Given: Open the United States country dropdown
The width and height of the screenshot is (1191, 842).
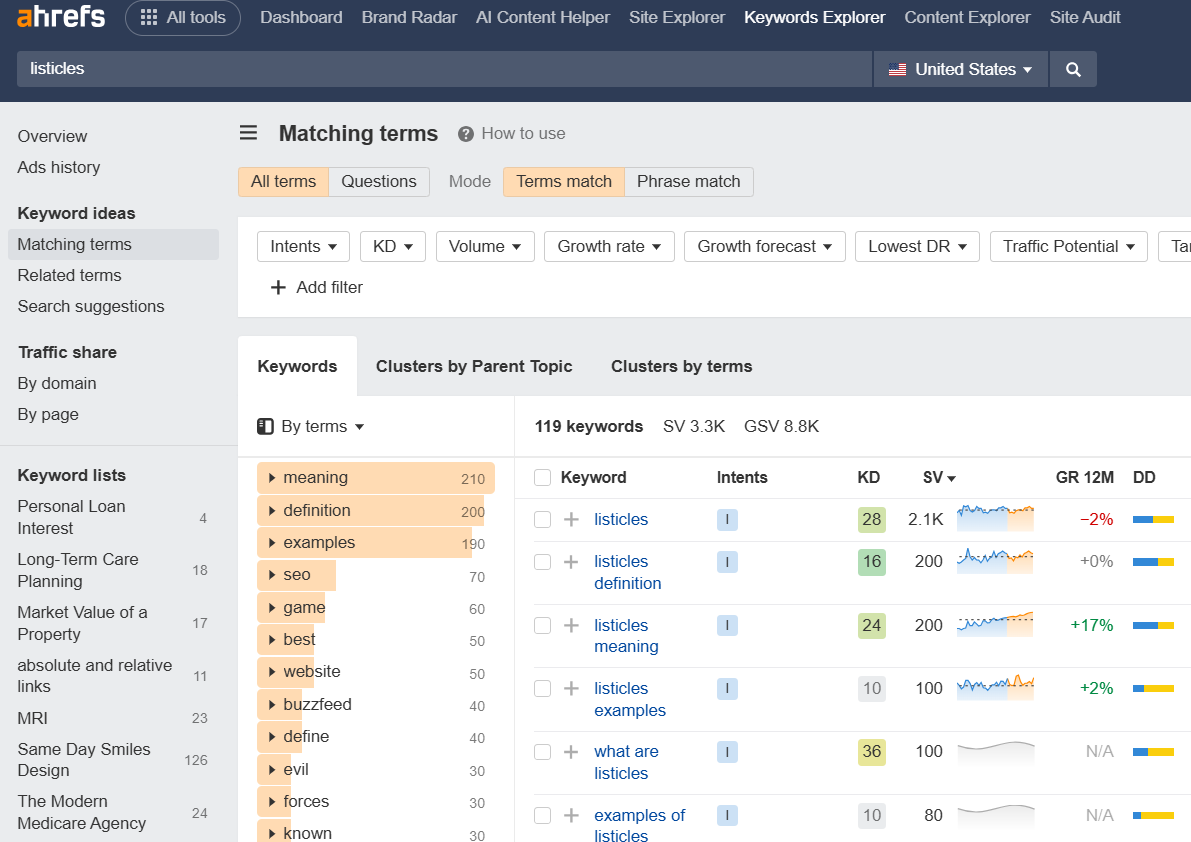Looking at the screenshot, I should pos(961,69).
